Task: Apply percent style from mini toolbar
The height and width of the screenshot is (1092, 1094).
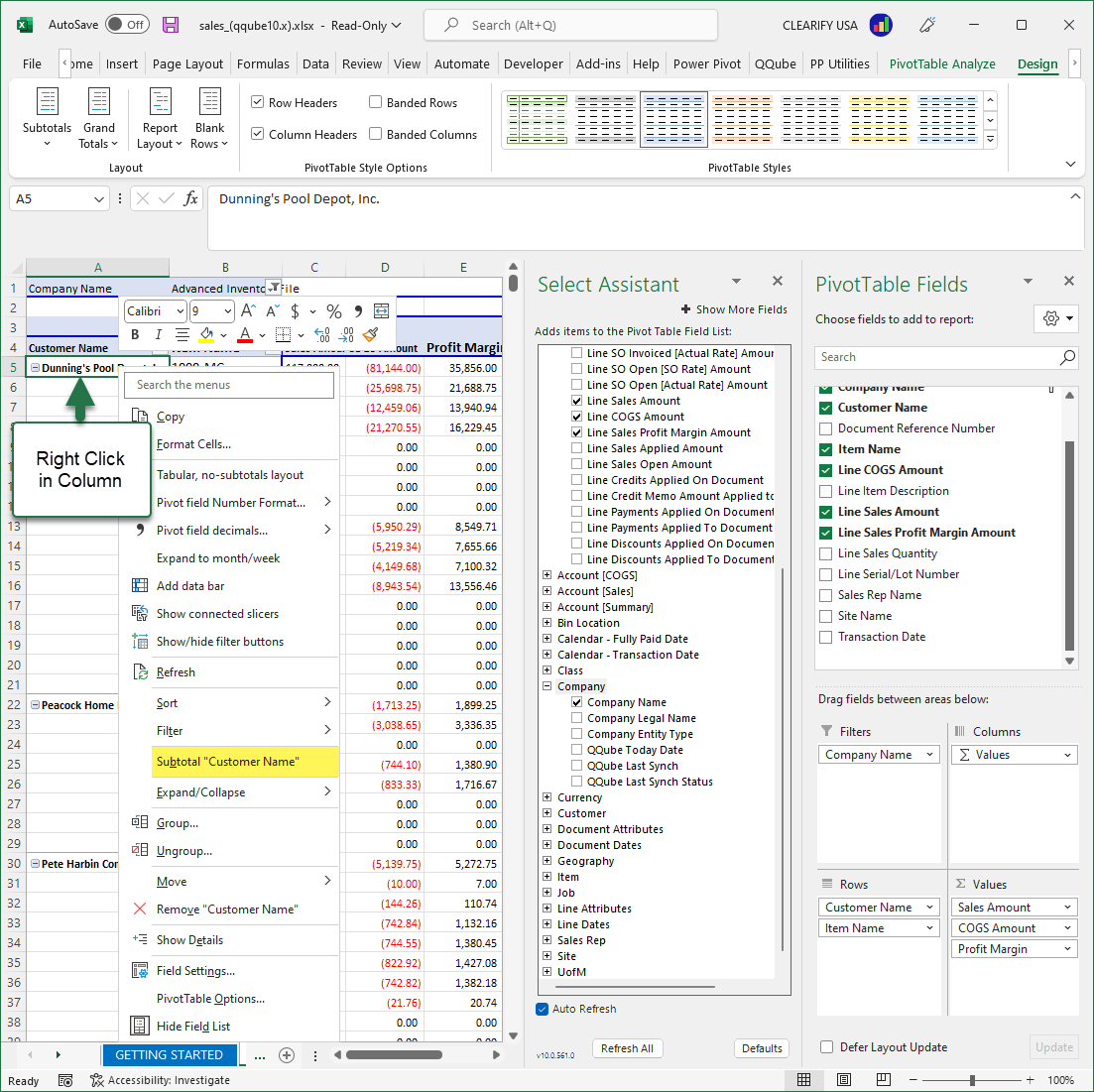Action: point(334,310)
